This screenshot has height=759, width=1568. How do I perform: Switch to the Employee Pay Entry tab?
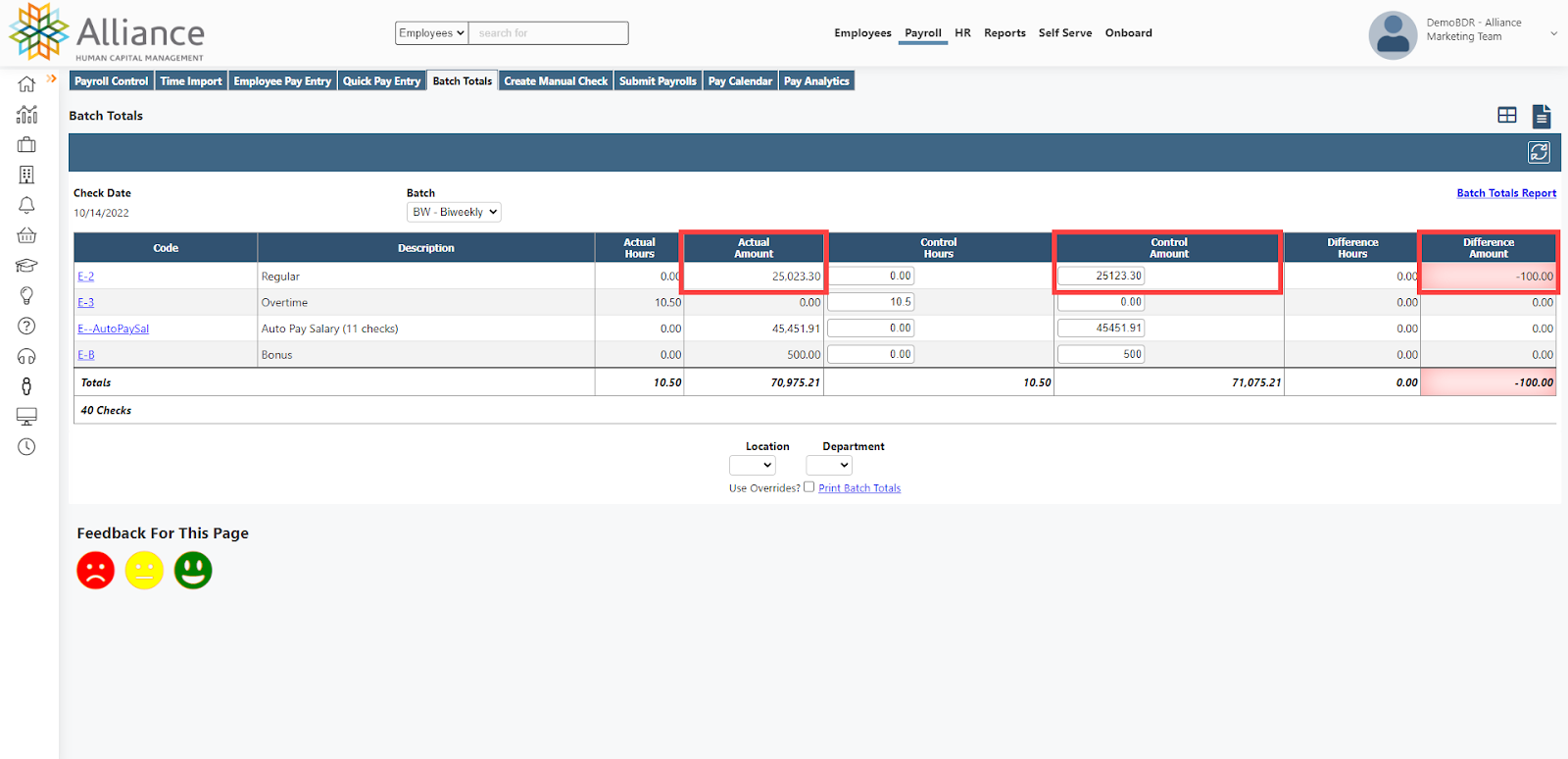point(282,81)
